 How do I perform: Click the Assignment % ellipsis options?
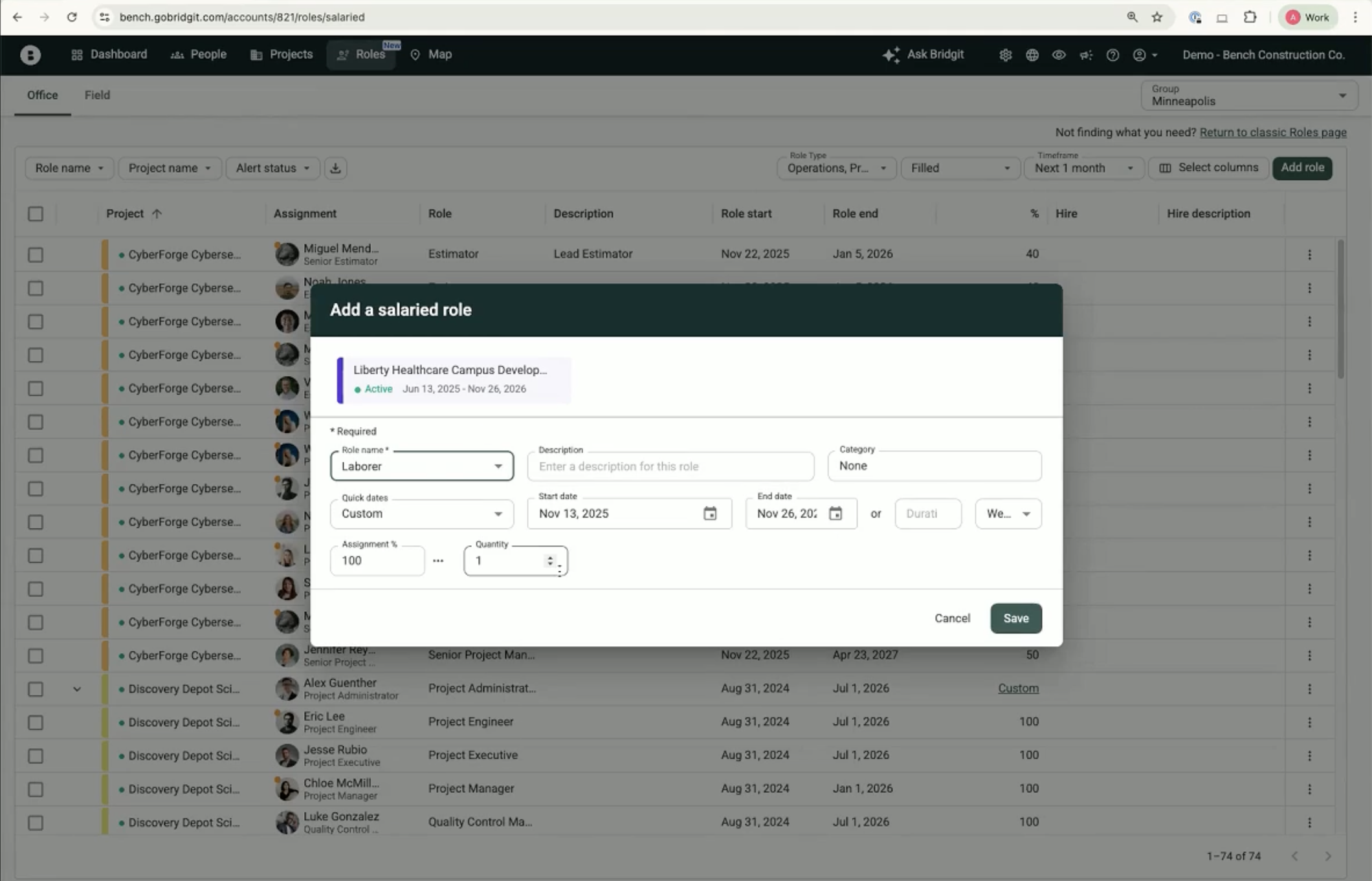coord(438,561)
